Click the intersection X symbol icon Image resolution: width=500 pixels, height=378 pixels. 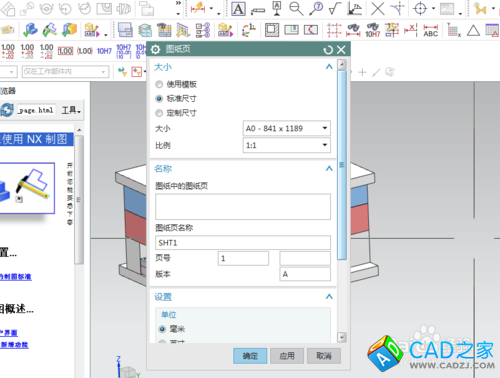tap(378, 9)
